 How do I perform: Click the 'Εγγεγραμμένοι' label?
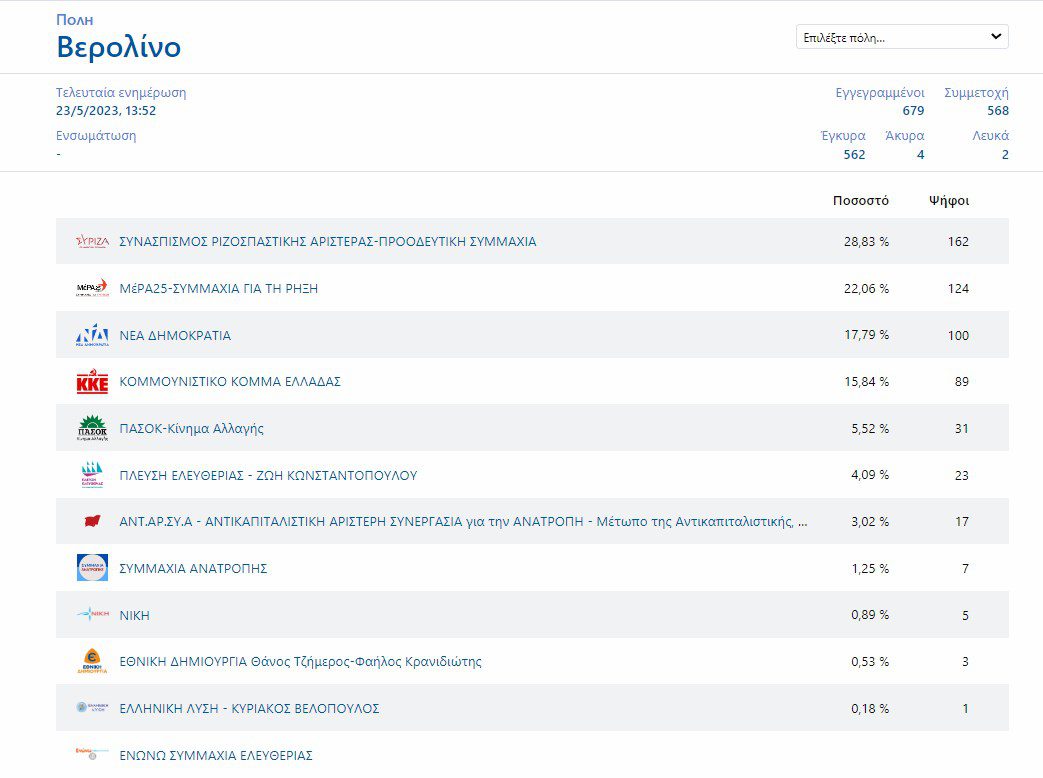880,93
